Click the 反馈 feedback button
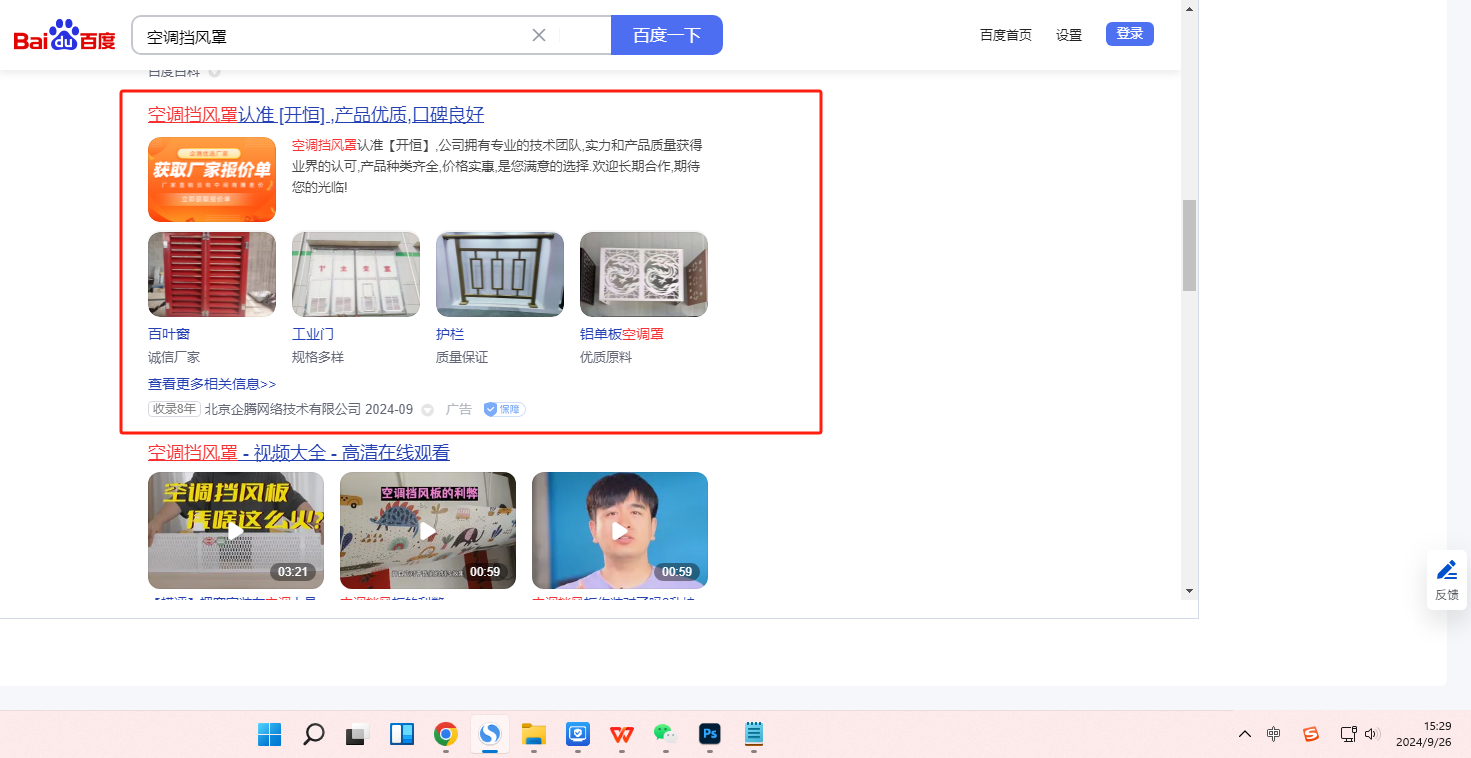The height and width of the screenshot is (758, 1471). [1447, 580]
